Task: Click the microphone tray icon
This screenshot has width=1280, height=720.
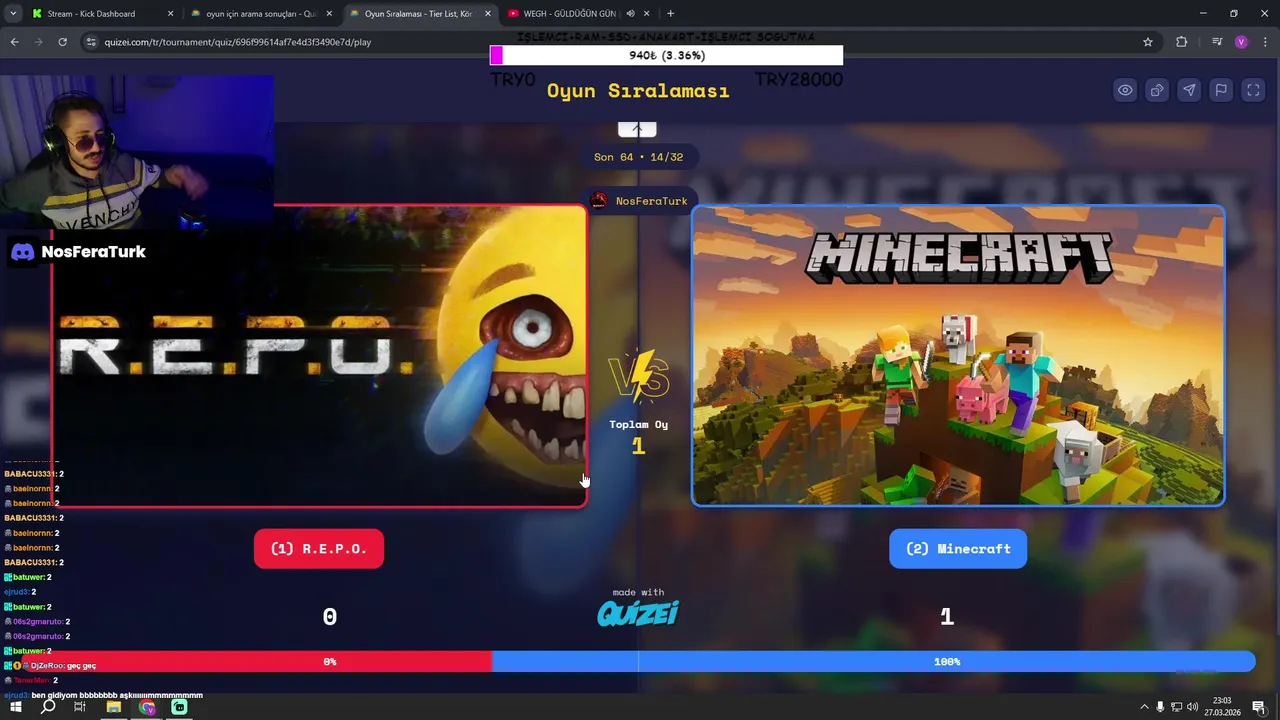Action: [x=1160, y=707]
